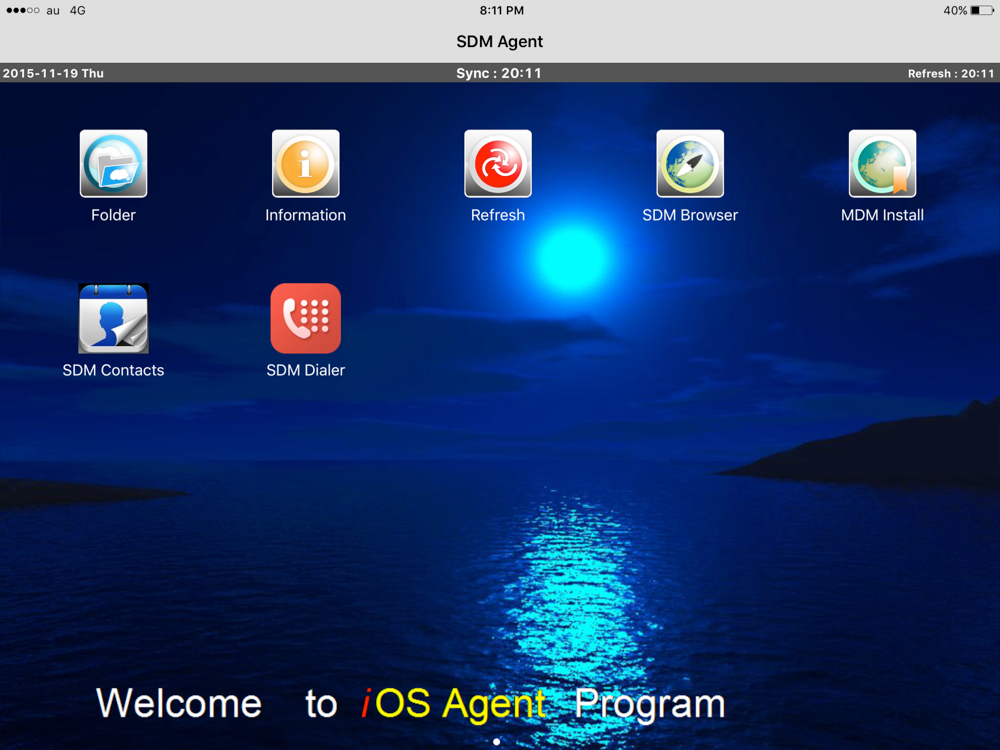
Task: Launch the SDM Browser compass icon
Action: 690,164
